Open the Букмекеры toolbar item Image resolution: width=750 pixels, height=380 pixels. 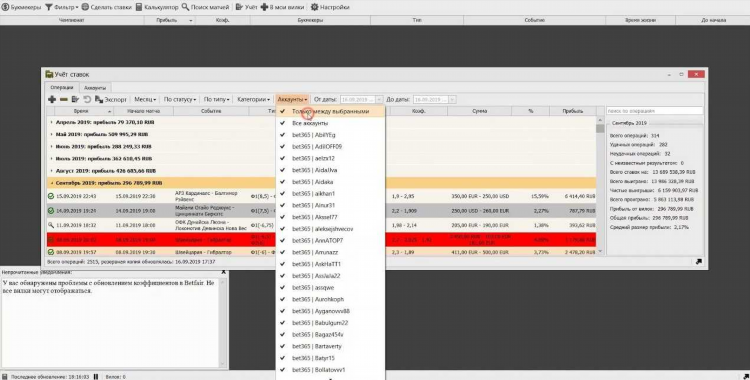coord(22,7)
